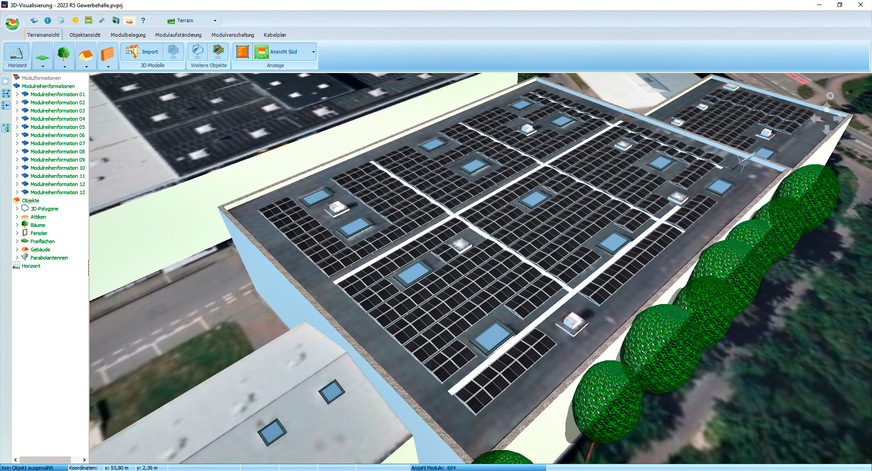The width and height of the screenshot is (872, 471).
Task: Click tree panel horizontal scrollbar left arrow
Action: coord(16,460)
